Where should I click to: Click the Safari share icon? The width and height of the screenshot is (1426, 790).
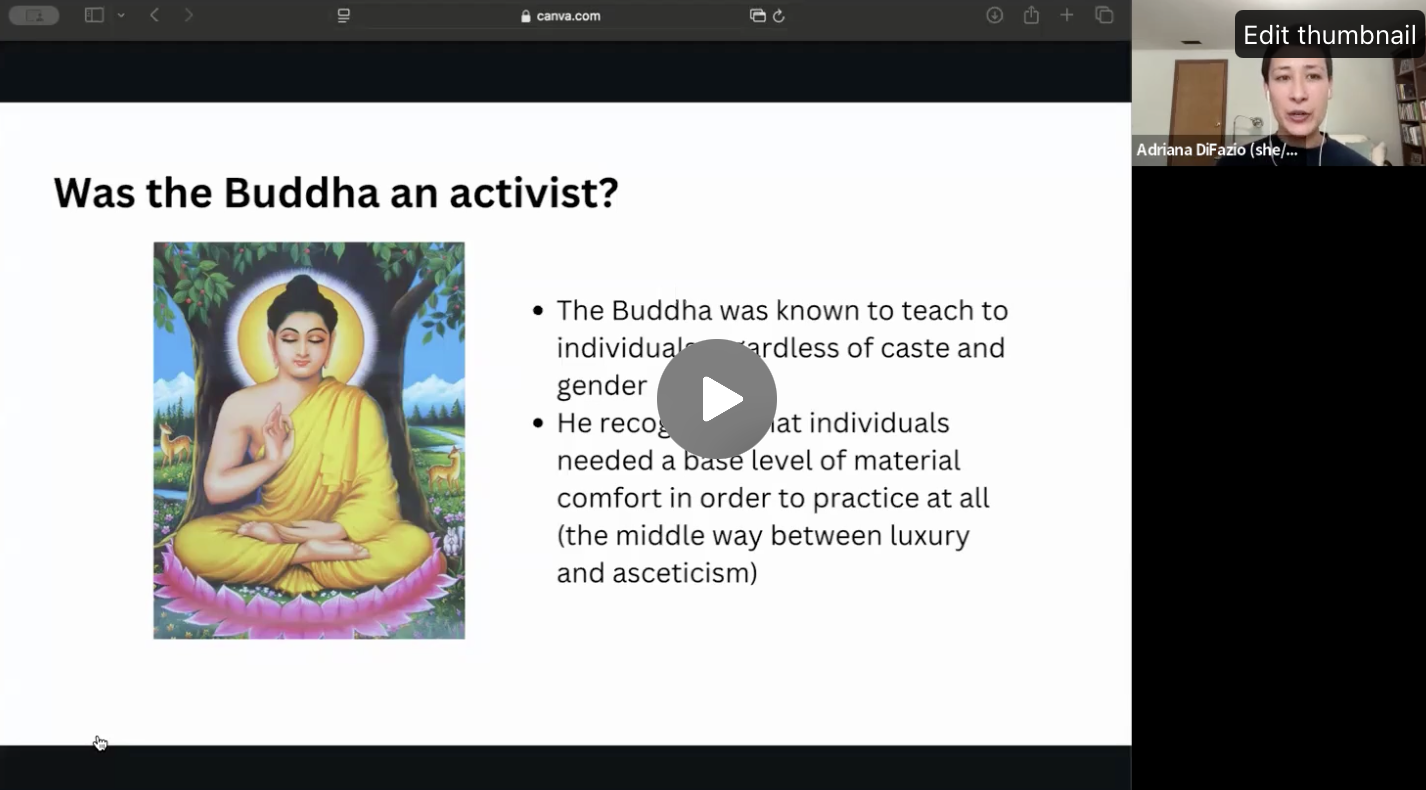[1031, 15]
